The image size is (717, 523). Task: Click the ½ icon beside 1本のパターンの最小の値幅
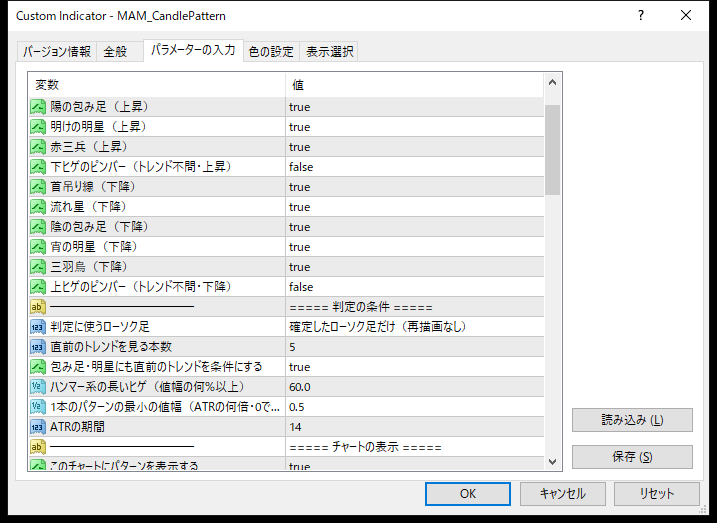click(38, 407)
